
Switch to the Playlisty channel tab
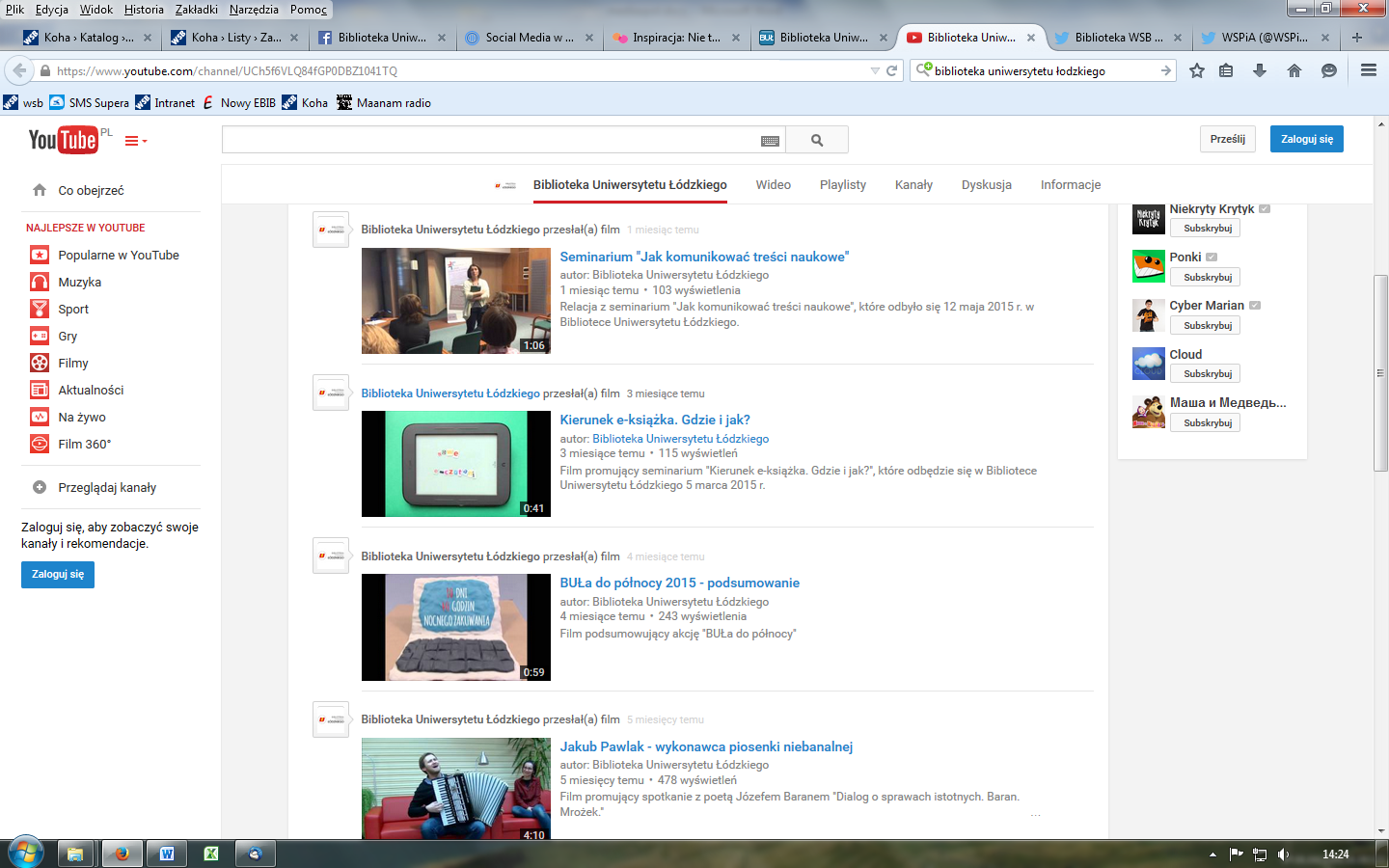click(843, 184)
